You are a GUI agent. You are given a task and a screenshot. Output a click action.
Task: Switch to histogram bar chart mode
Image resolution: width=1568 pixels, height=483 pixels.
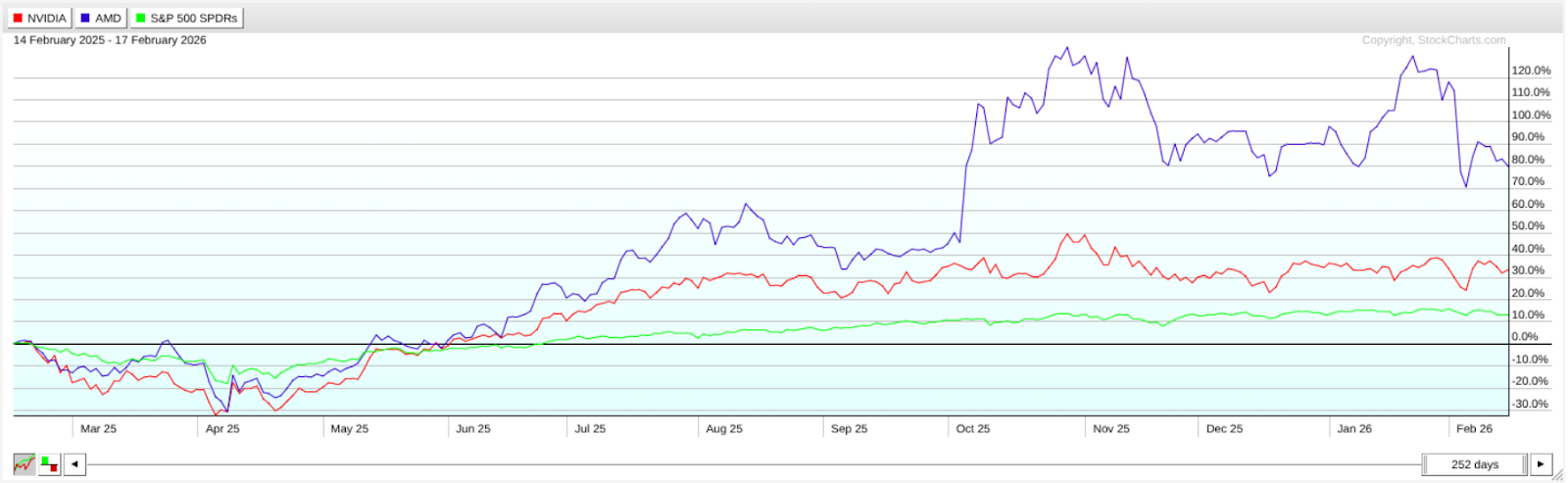pyautogui.click(x=49, y=463)
